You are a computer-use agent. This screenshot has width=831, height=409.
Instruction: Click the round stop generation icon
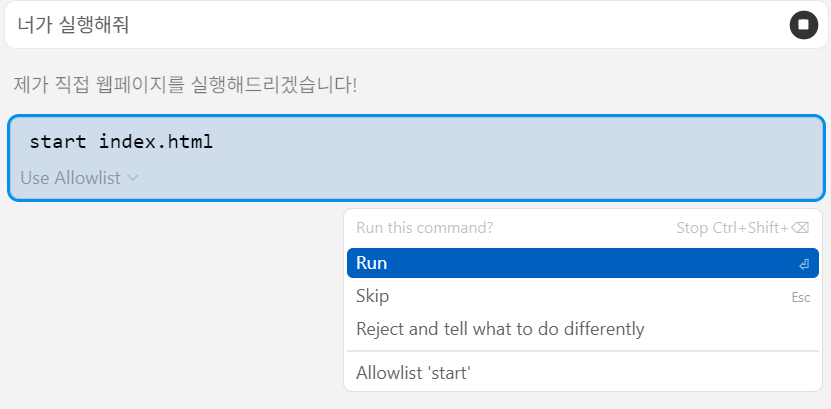coord(803,25)
